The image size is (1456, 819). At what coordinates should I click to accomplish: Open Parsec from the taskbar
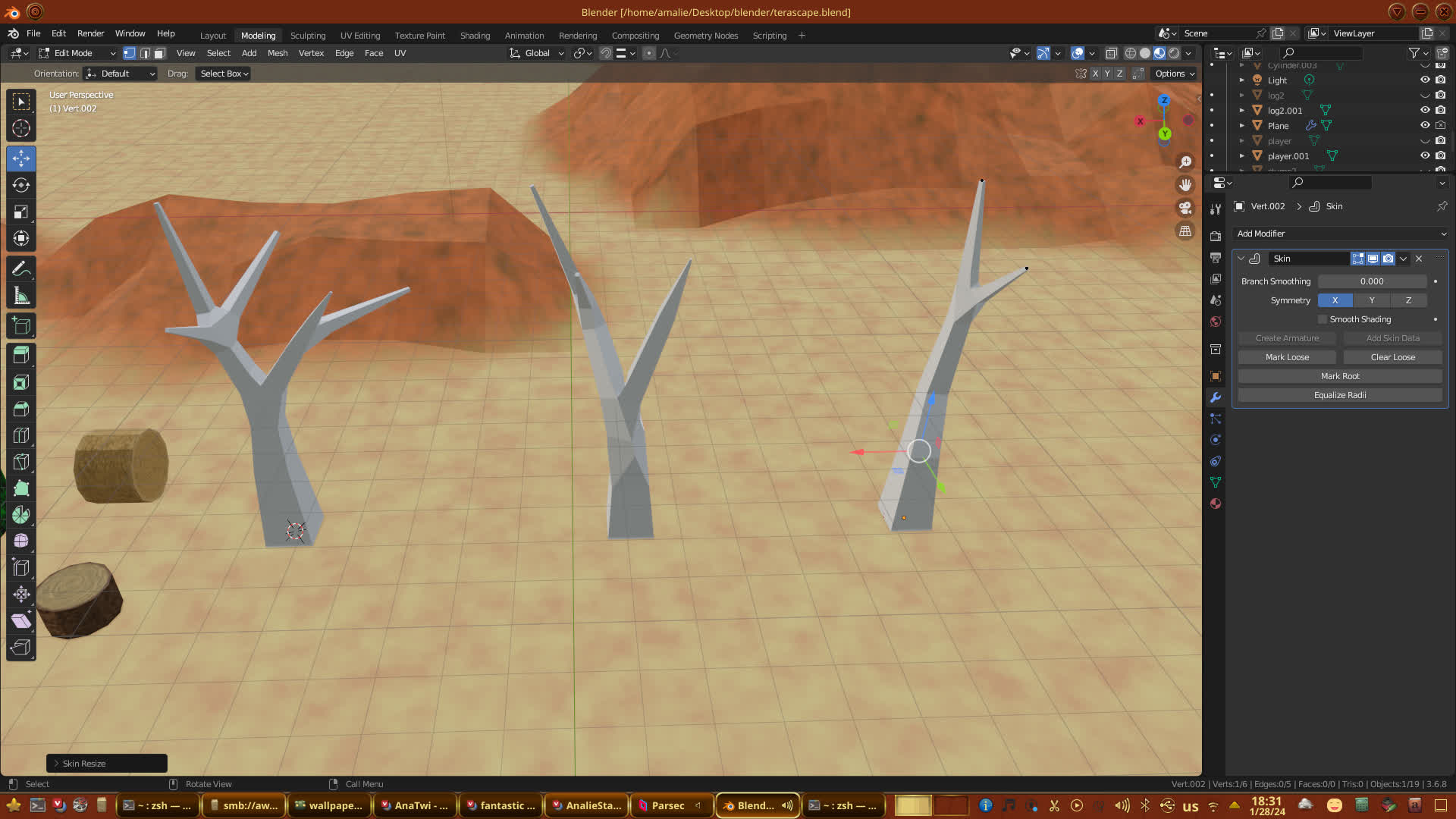tap(667, 805)
